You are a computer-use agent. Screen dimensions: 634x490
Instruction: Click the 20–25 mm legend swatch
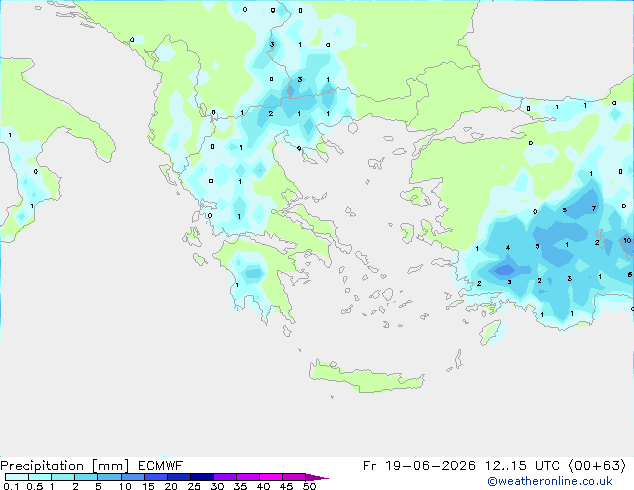pyautogui.click(x=178, y=477)
